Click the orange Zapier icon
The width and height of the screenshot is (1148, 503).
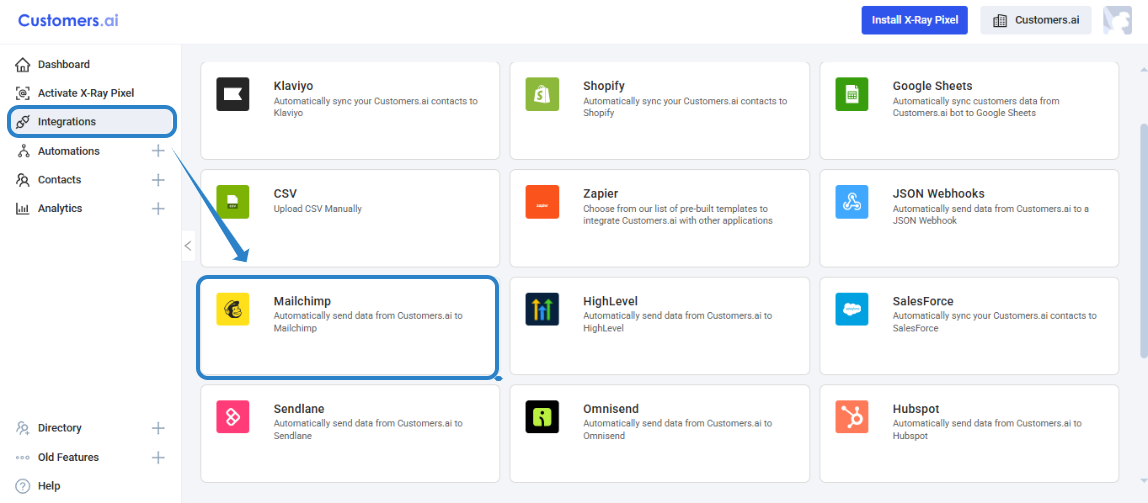click(542, 202)
